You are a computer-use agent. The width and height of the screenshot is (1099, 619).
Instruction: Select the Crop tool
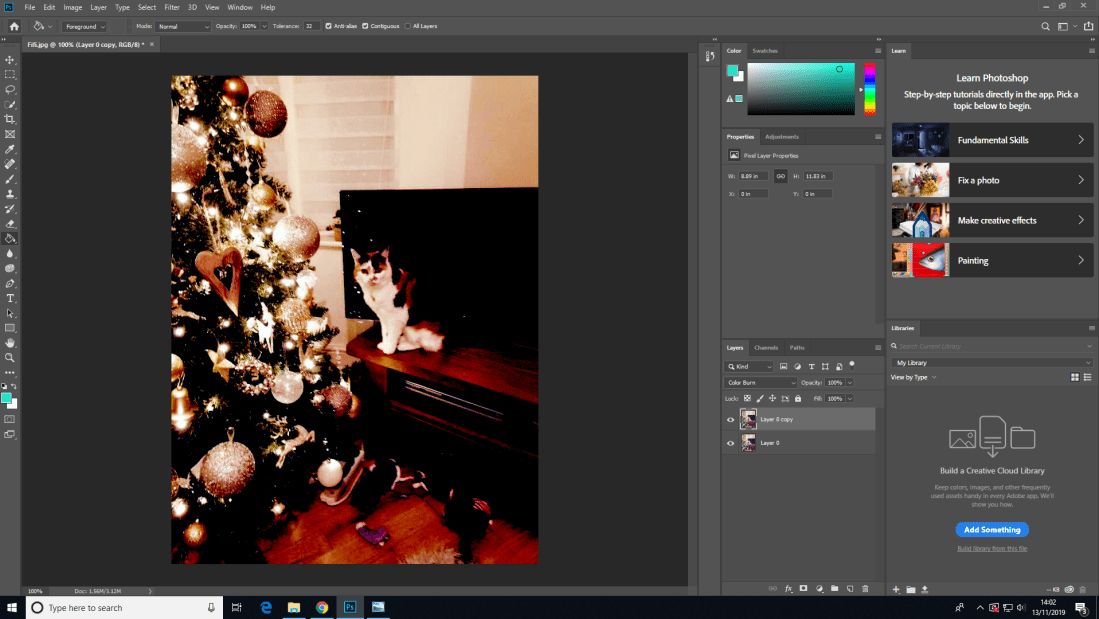pyautogui.click(x=10, y=119)
